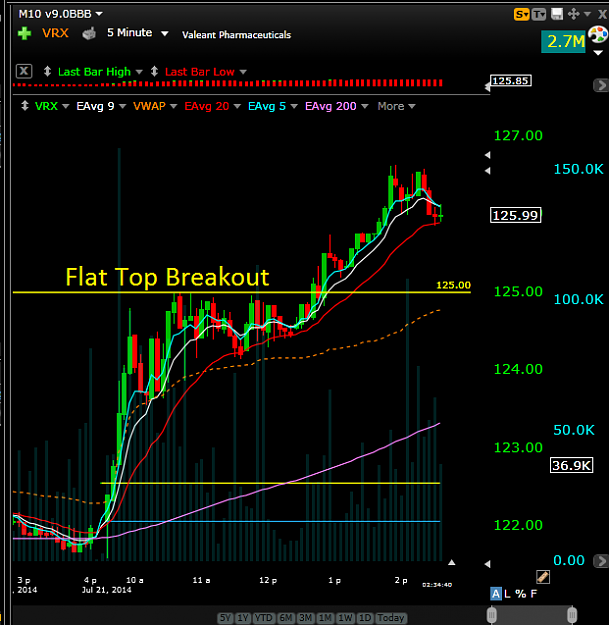The width and height of the screenshot is (609, 625).
Task: Set time range to 3M
Action: point(306,618)
